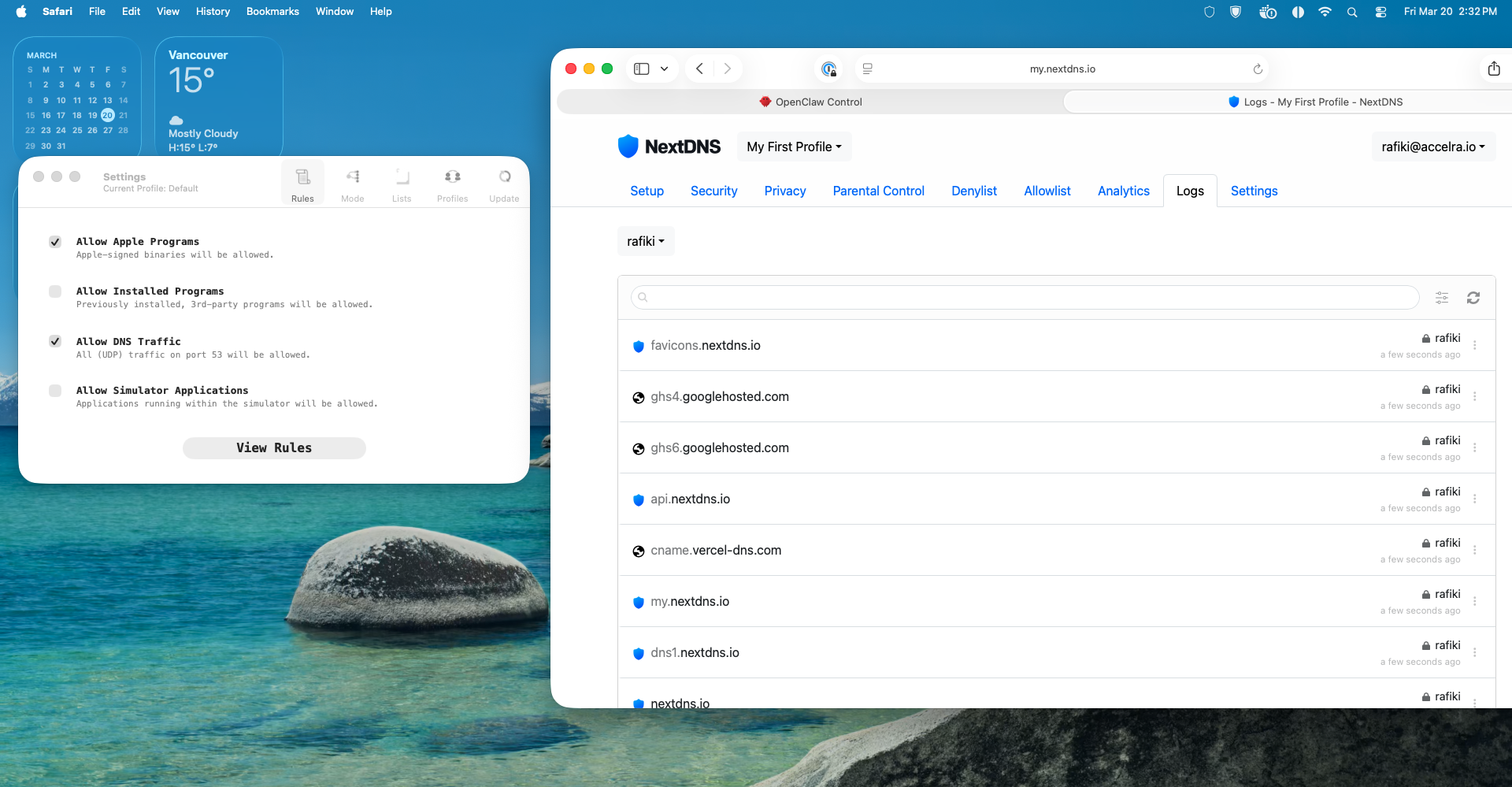Enable Allow Simulator Applications checkbox
Image resolution: width=1512 pixels, height=787 pixels.
tap(55, 391)
